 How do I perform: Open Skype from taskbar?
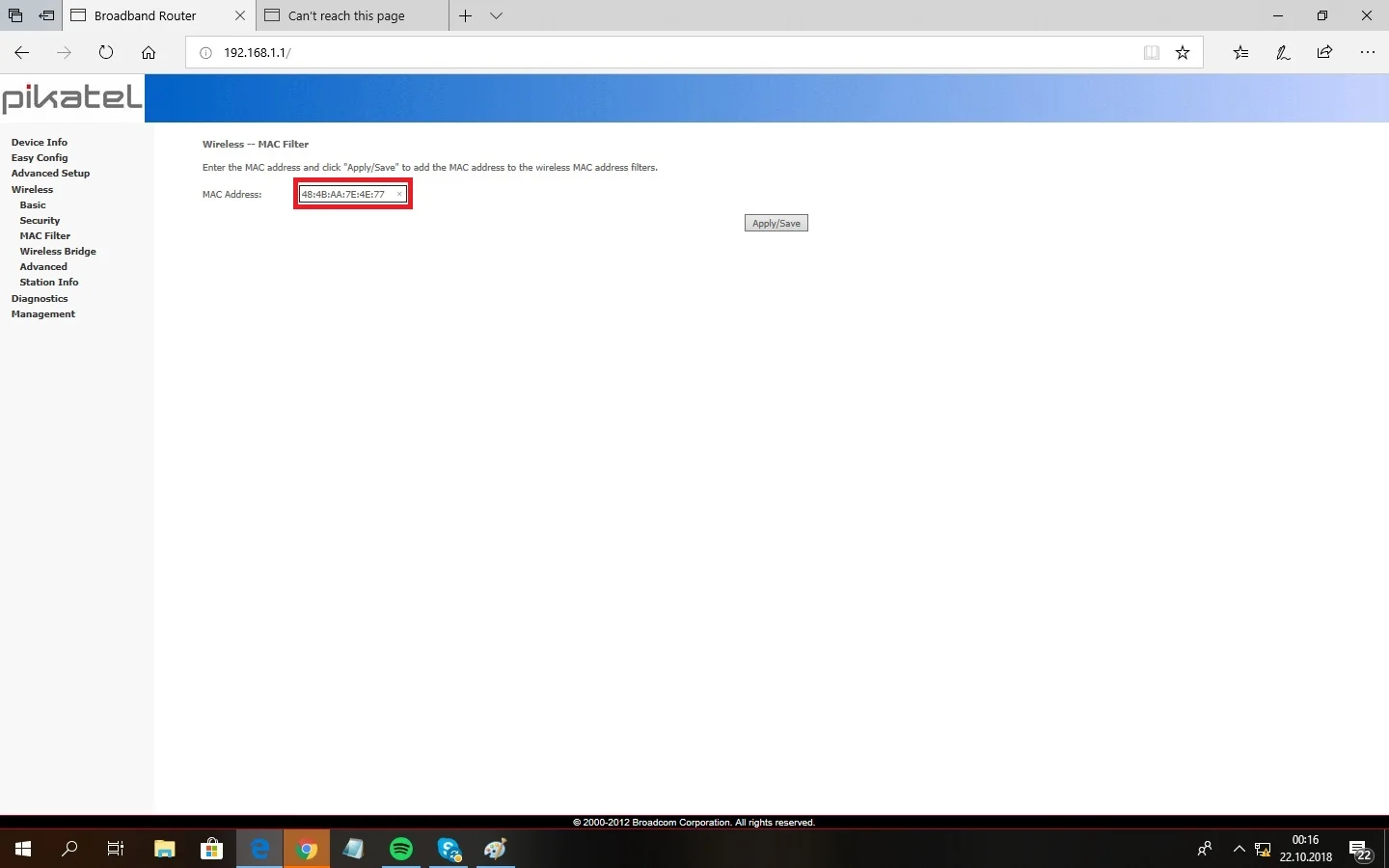pos(449,849)
